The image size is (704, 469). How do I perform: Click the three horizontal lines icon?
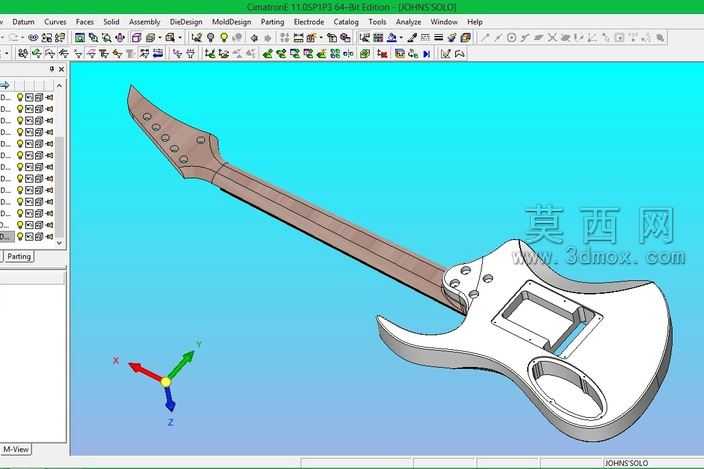click(x=439, y=38)
